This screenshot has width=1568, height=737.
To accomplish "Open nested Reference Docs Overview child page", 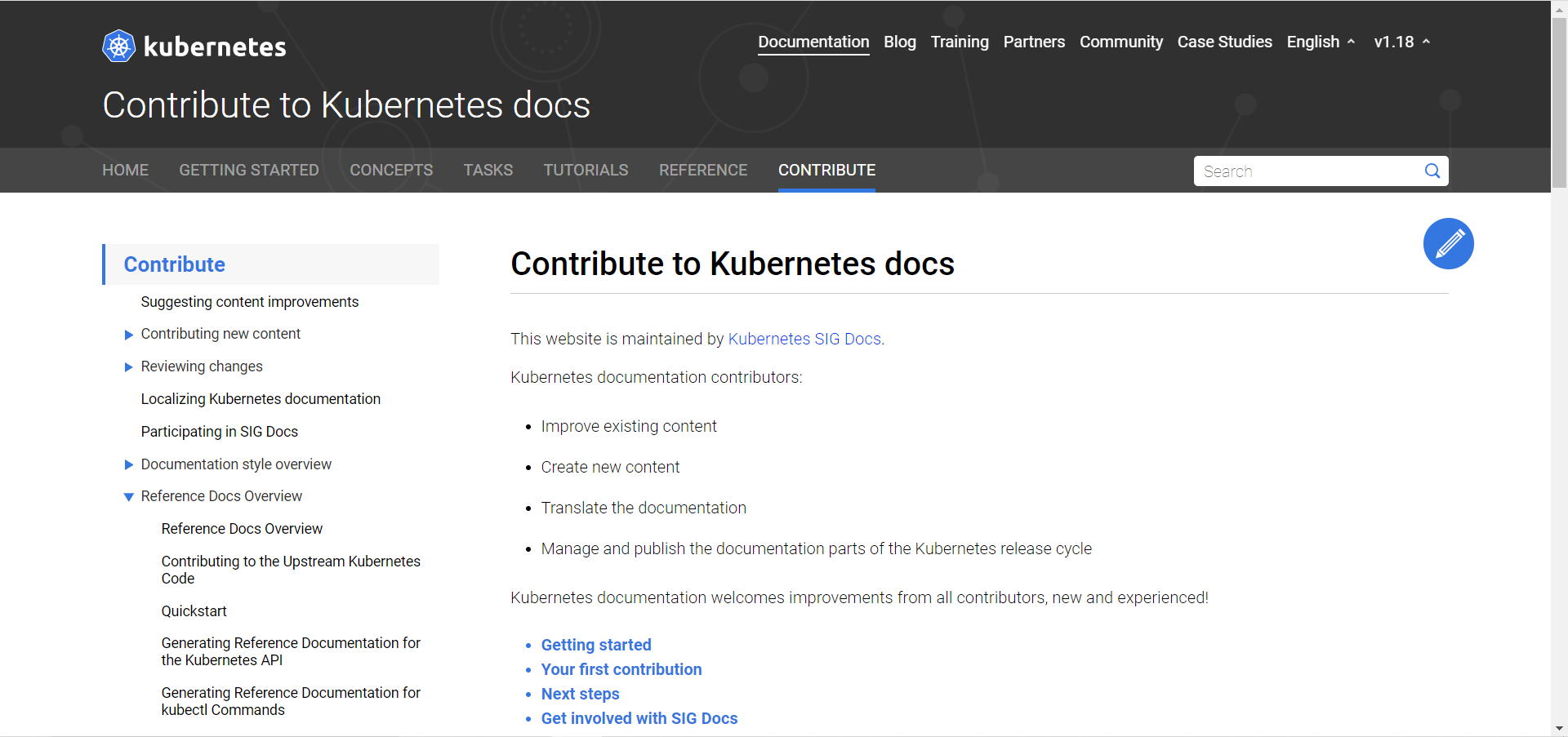I will pos(242,529).
